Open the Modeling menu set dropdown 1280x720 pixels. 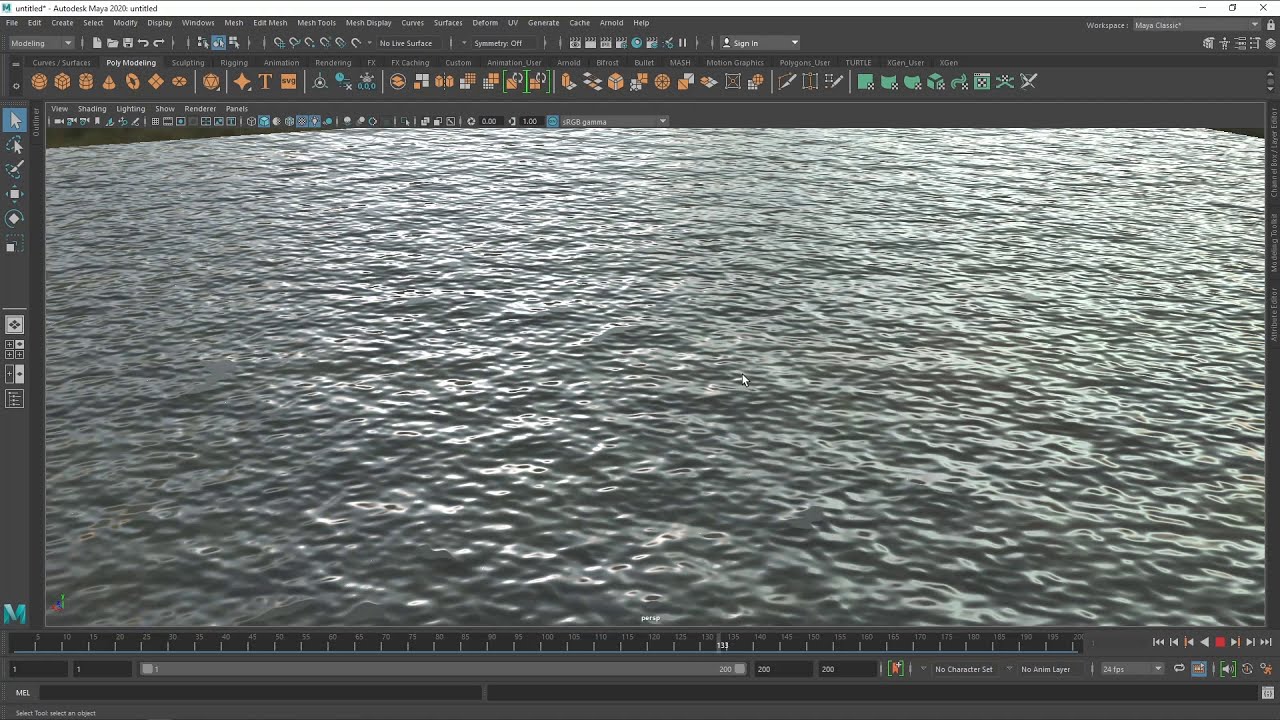point(41,43)
